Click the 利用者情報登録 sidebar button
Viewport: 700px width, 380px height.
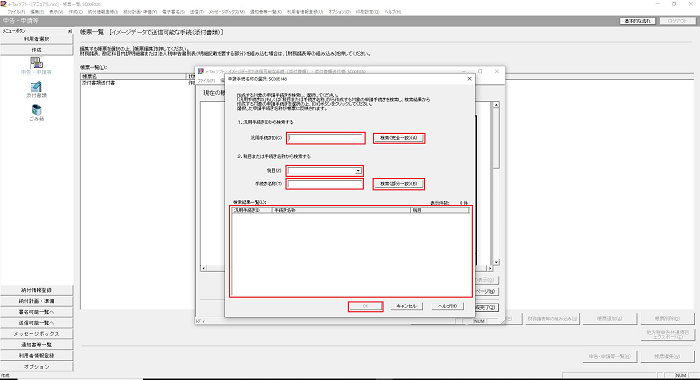coord(37,356)
